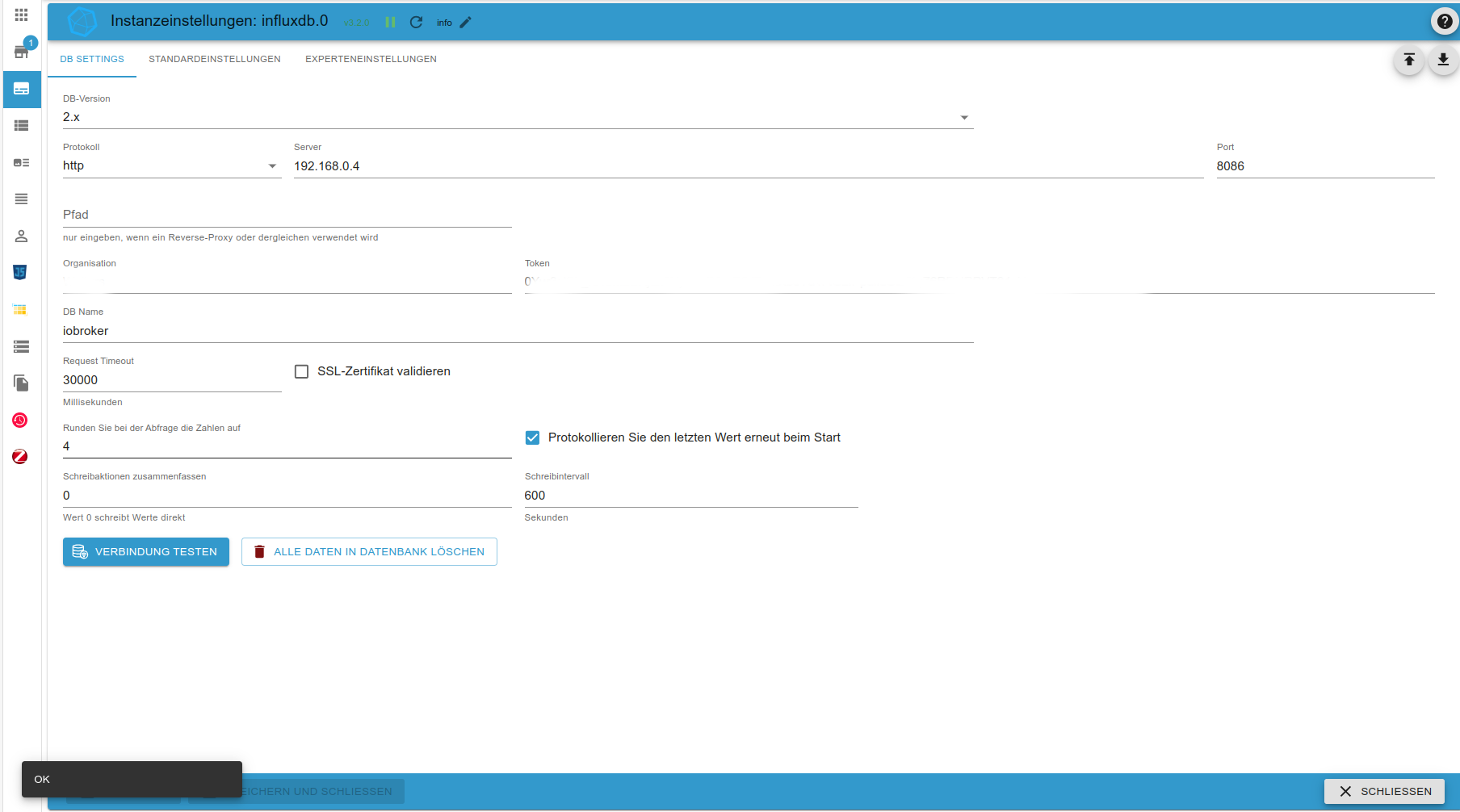The height and width of the screenshot is (812, 1460).
Task: Uncheck Protokollieren Sie den letzten Wert checkbox
Action: click(x=532, y=437)
